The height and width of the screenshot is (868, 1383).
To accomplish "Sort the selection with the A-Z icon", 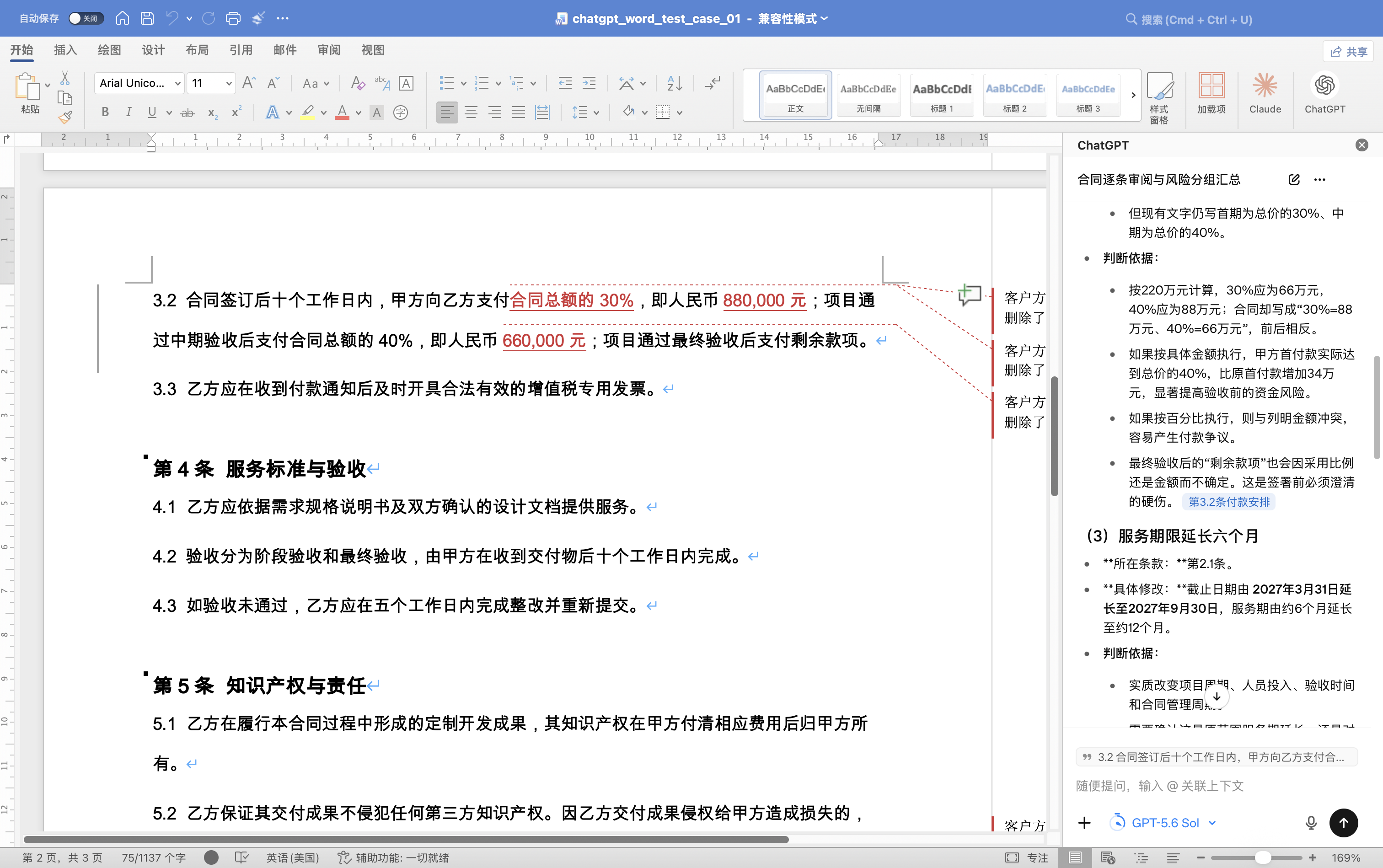I will coord(675,83).
